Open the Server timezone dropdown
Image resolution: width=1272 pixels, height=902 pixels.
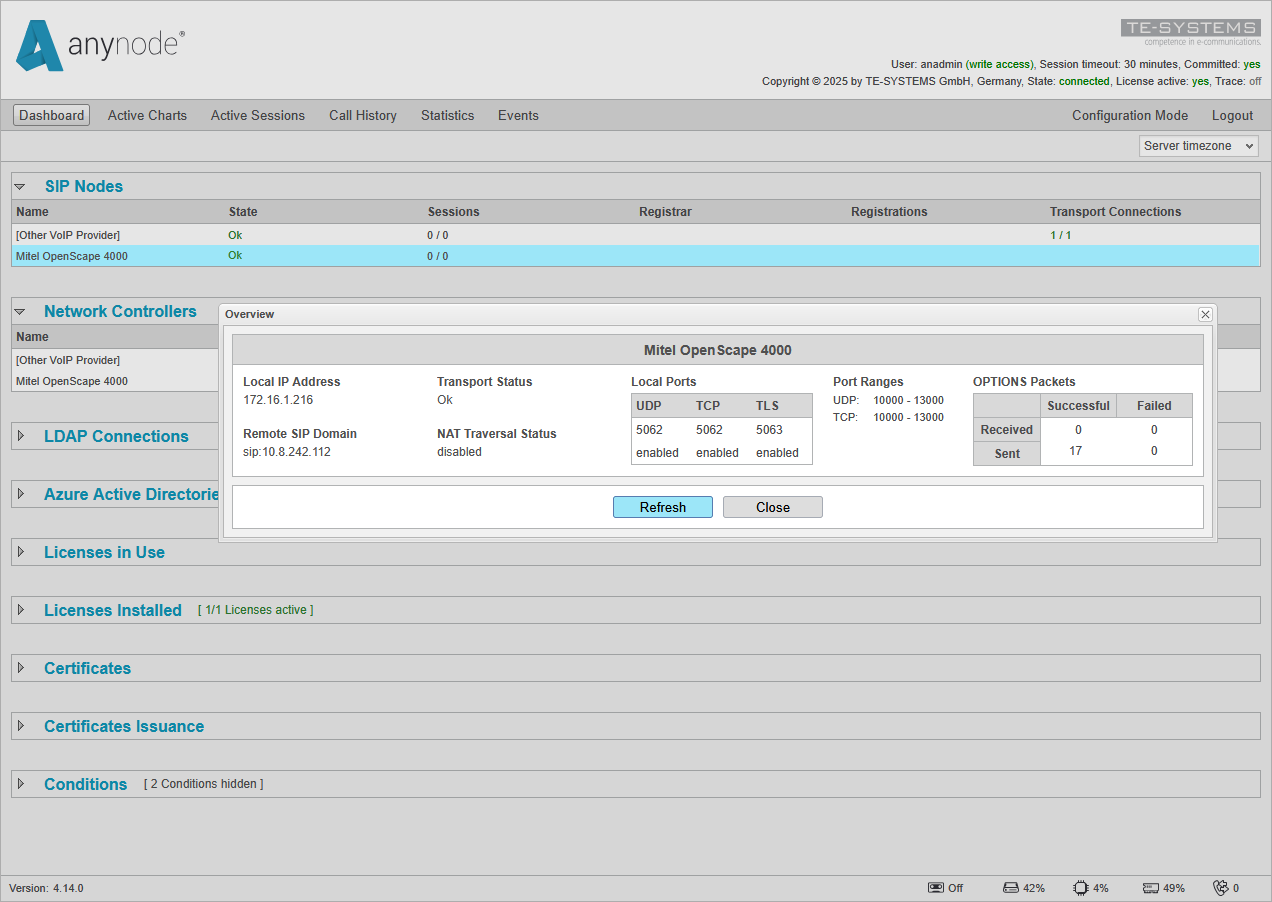coord(1198,145)
